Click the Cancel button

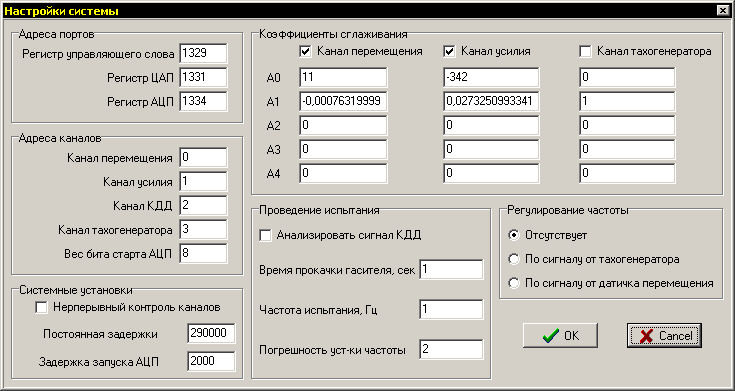click(x=664, y=336)
